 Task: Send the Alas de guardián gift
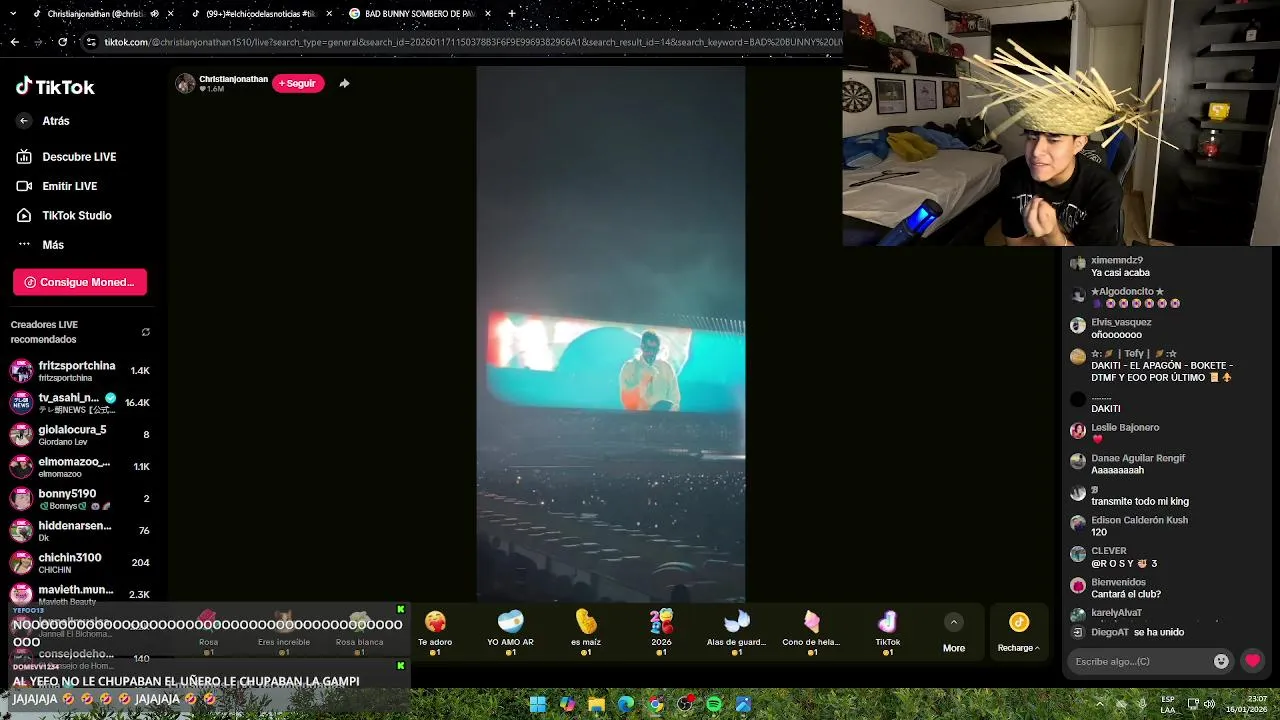point(736,633)
